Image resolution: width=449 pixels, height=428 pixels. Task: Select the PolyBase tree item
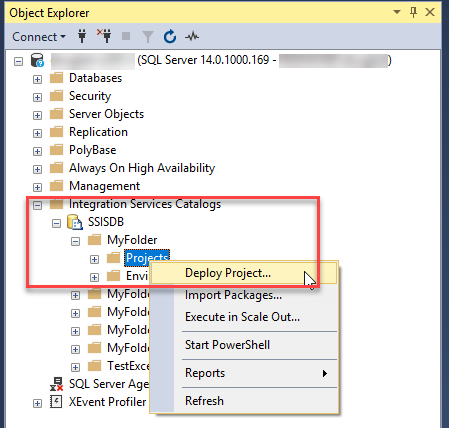pyautogui.click(x=93, y=150)
